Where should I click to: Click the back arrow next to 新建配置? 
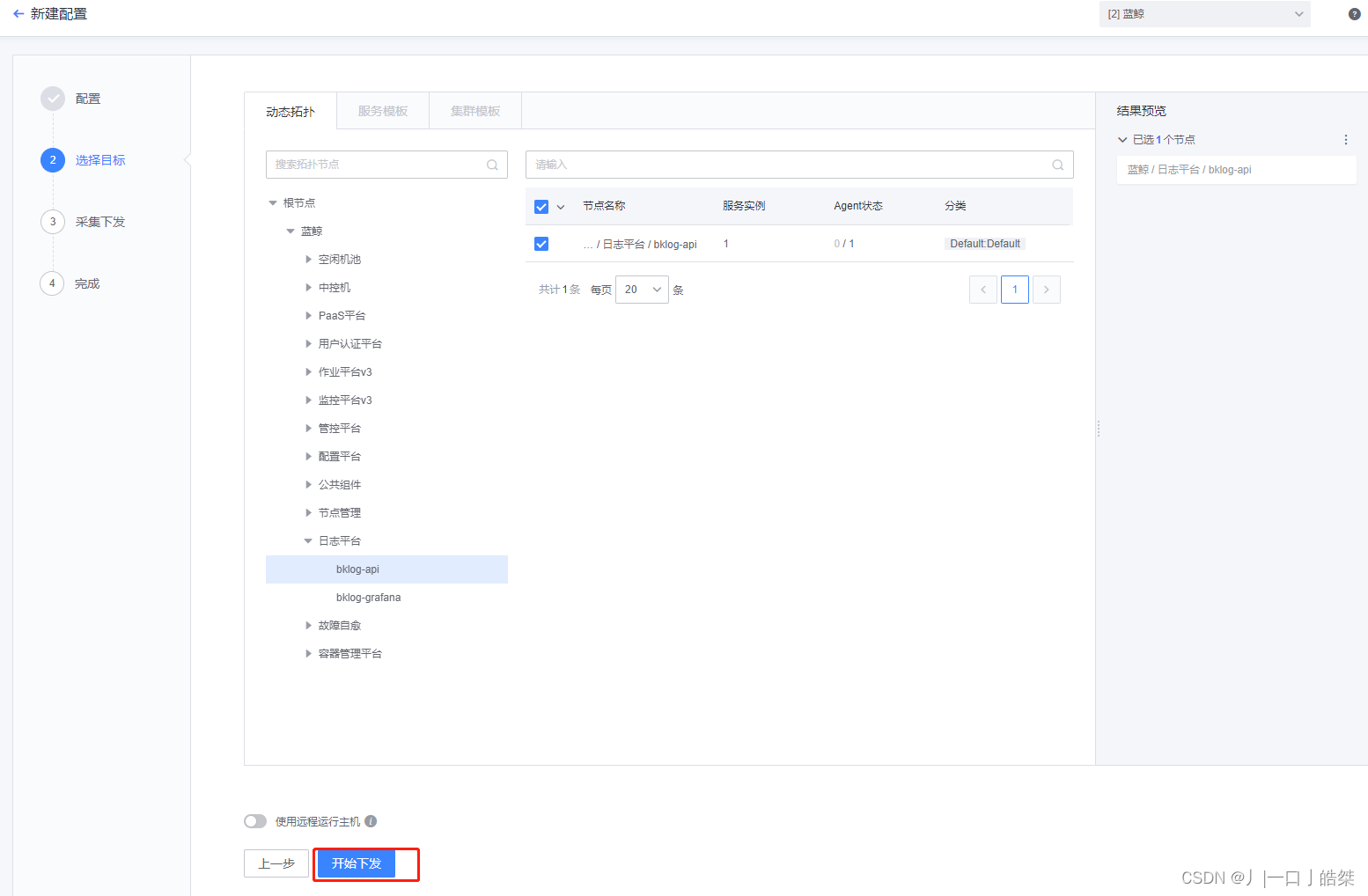click(18, 14)
